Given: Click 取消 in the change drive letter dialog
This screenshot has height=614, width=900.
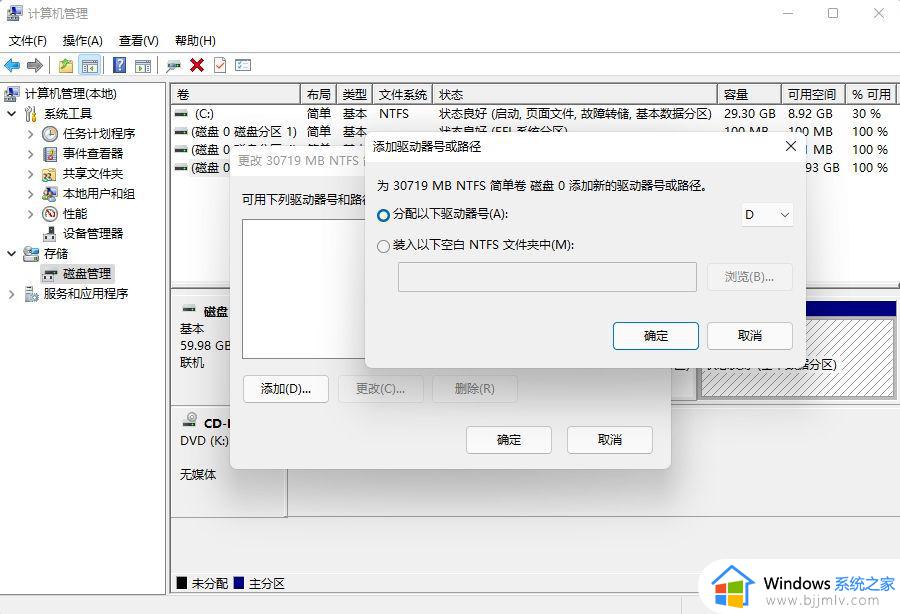Looking at the screenshot, I should pyautogui.click(x=610, y=440).
